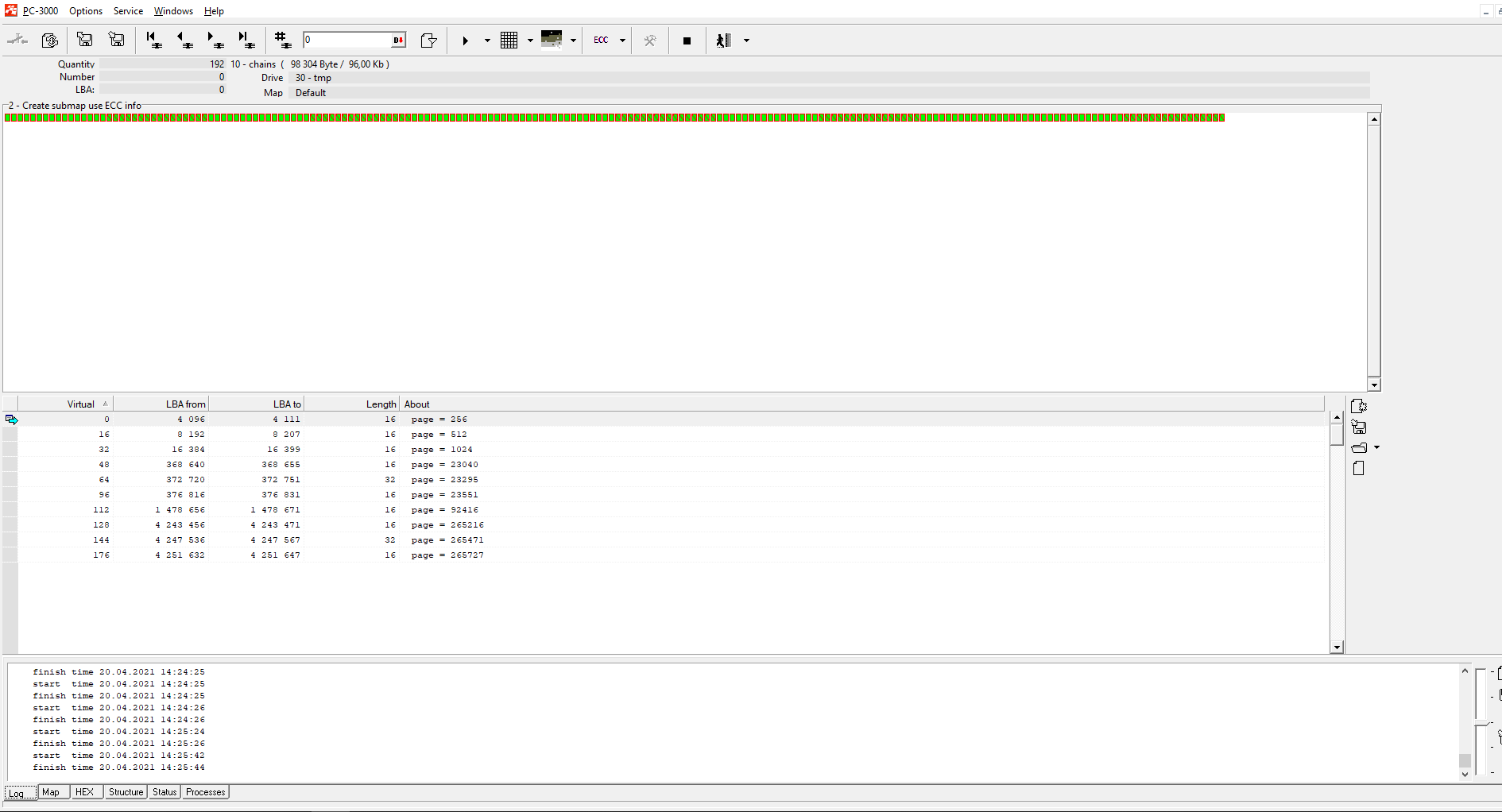Click the Length column header
The width and height of the screenshot is (1502, 812).
click(x=381, y=404)
